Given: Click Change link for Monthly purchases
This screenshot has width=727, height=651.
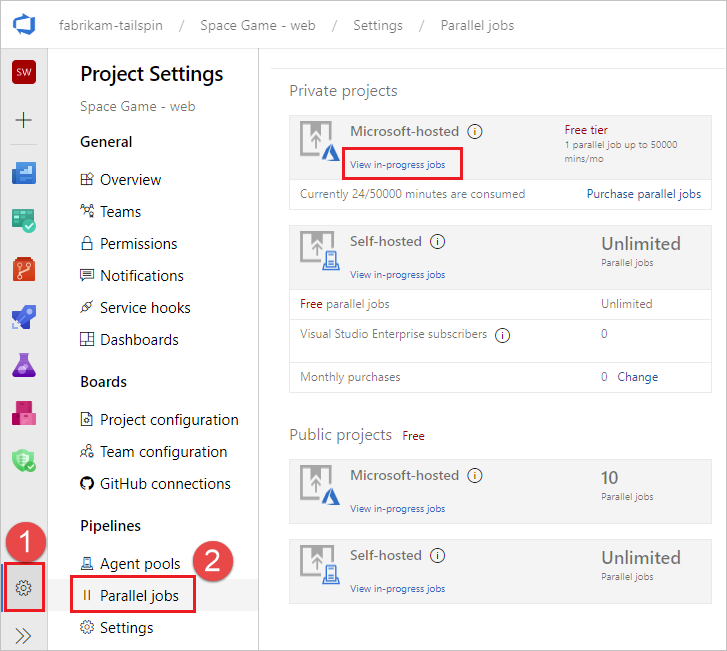Looking at the screenshot, I should pos(637,377).
